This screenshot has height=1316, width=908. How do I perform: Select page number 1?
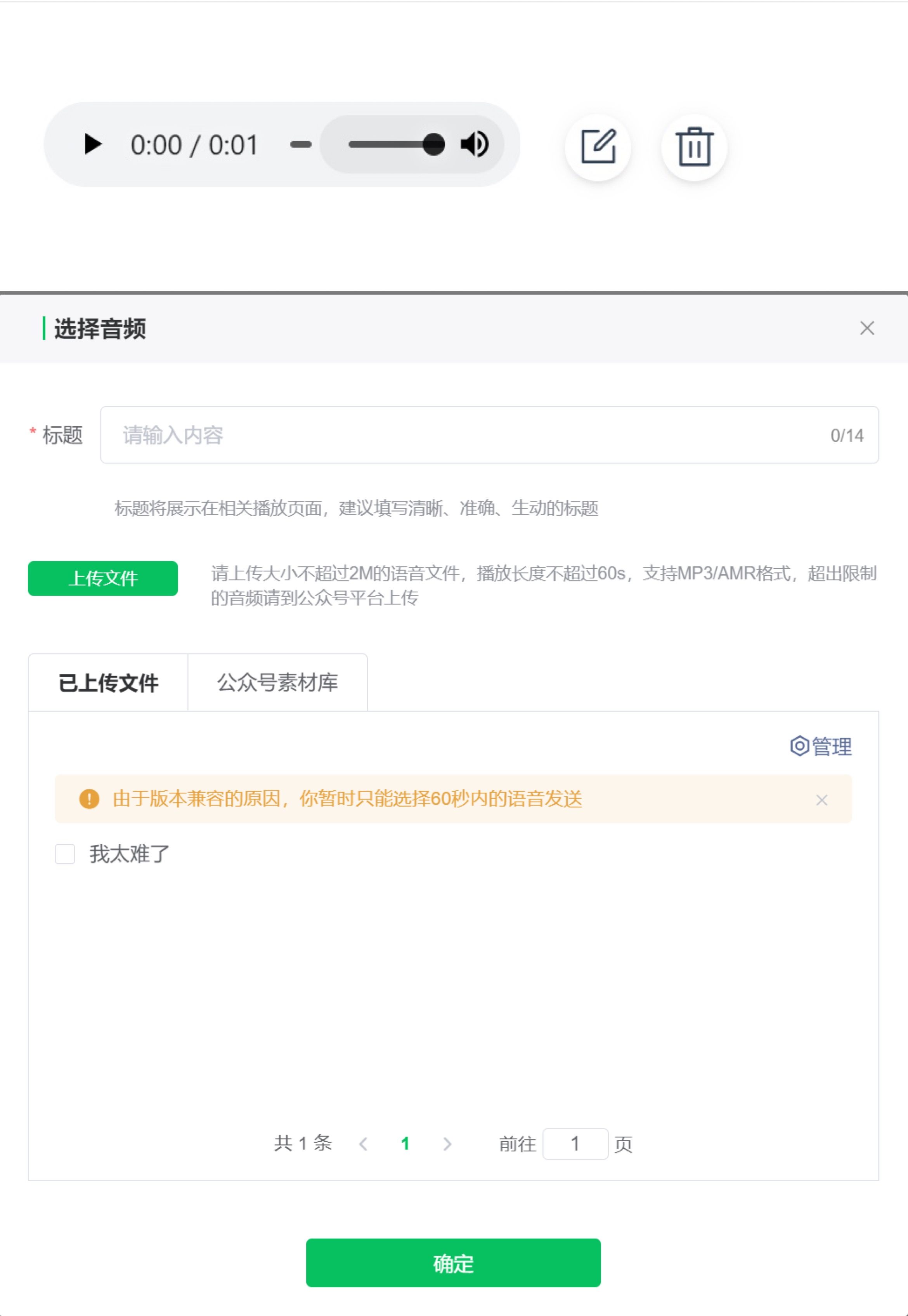click(x=405, y=1144)
